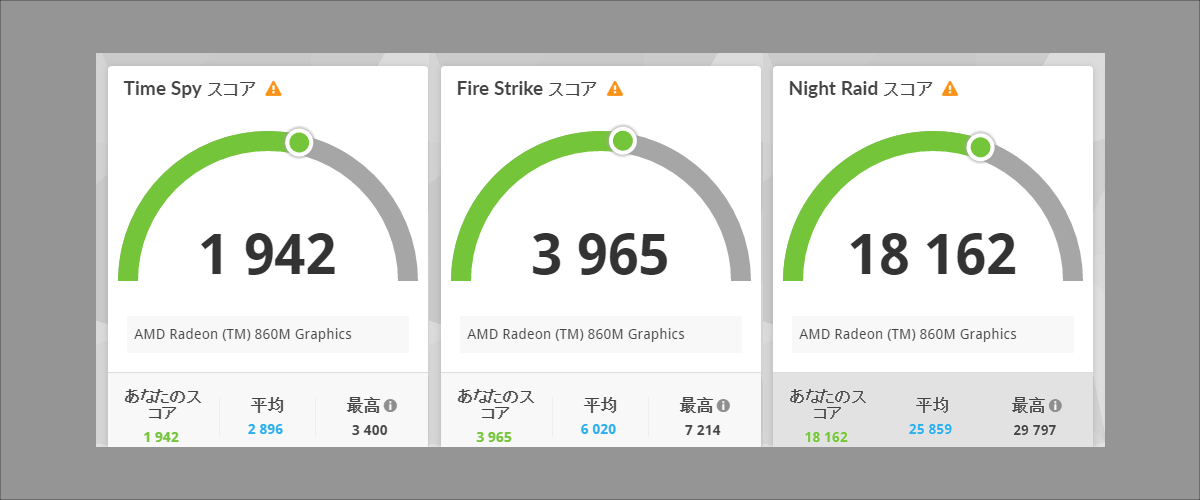Click the green small 1 942 your-score value
Screen dimensions: 1200x500
(x=161, y=437)
